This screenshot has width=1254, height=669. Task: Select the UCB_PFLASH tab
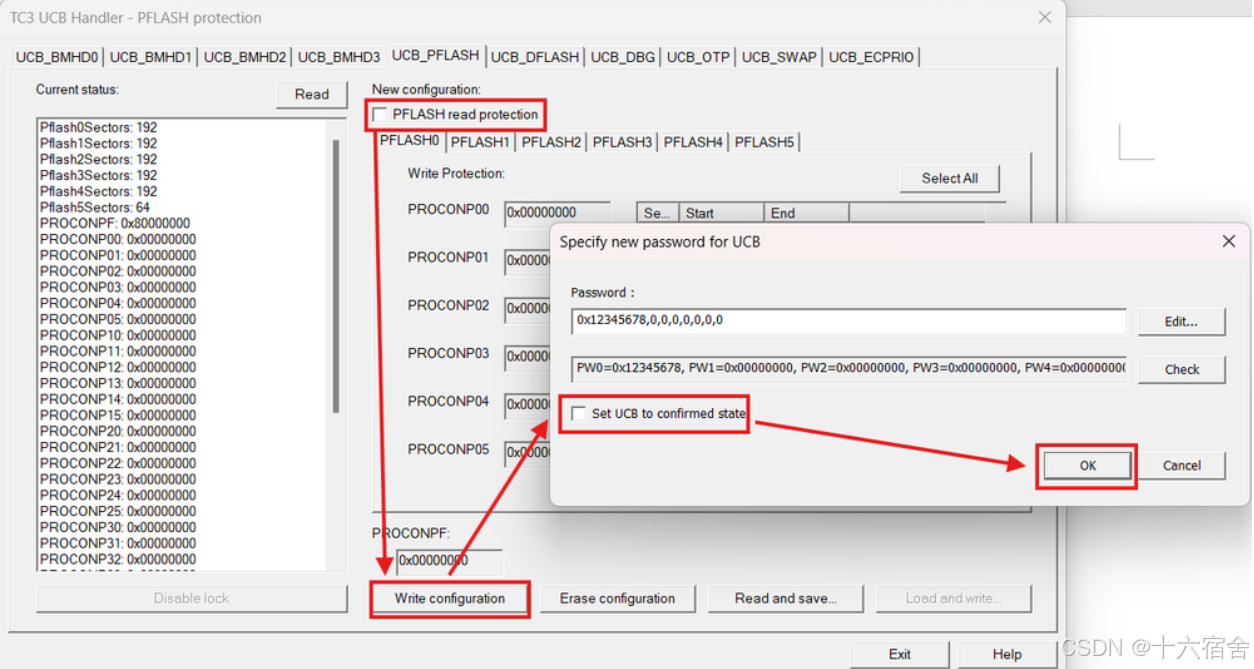tap(435, 55)
